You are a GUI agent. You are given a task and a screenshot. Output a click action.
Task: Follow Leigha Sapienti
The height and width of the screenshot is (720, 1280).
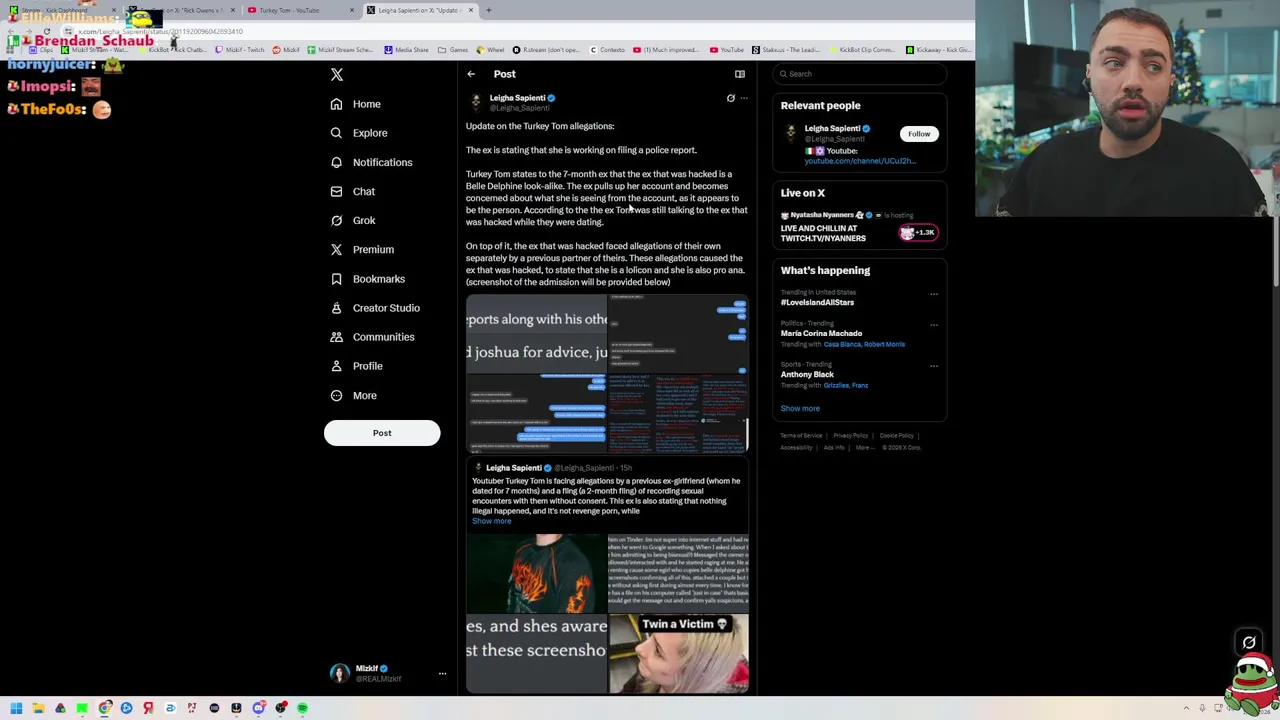919,134
